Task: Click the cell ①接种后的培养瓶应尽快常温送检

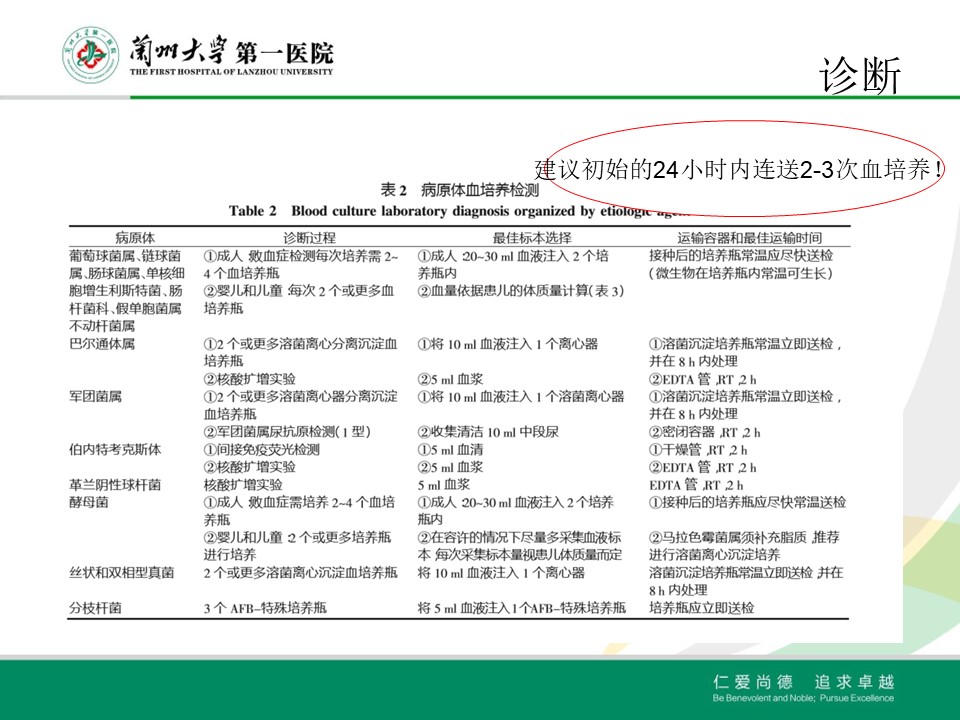Action: tap(748, 502)
